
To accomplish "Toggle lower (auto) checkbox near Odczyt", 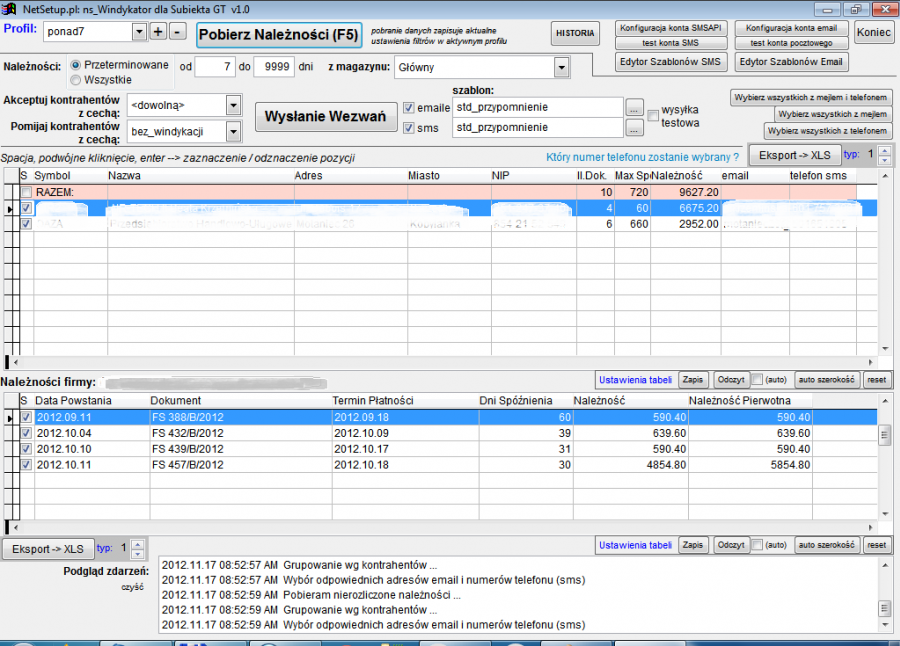I will [x=757, y=545].
